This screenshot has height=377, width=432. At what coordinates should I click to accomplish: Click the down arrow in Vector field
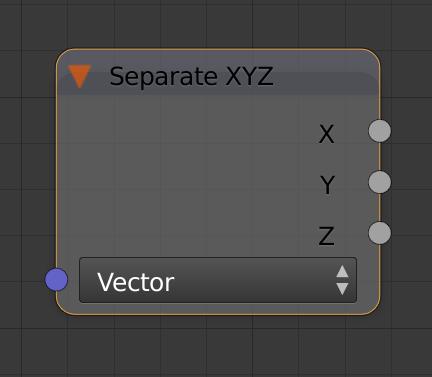342,289
